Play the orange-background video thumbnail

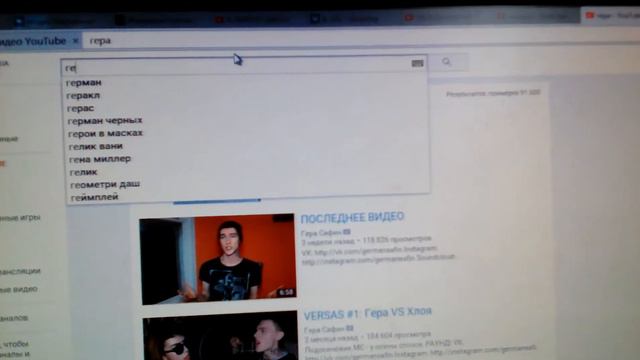point(218,259)
